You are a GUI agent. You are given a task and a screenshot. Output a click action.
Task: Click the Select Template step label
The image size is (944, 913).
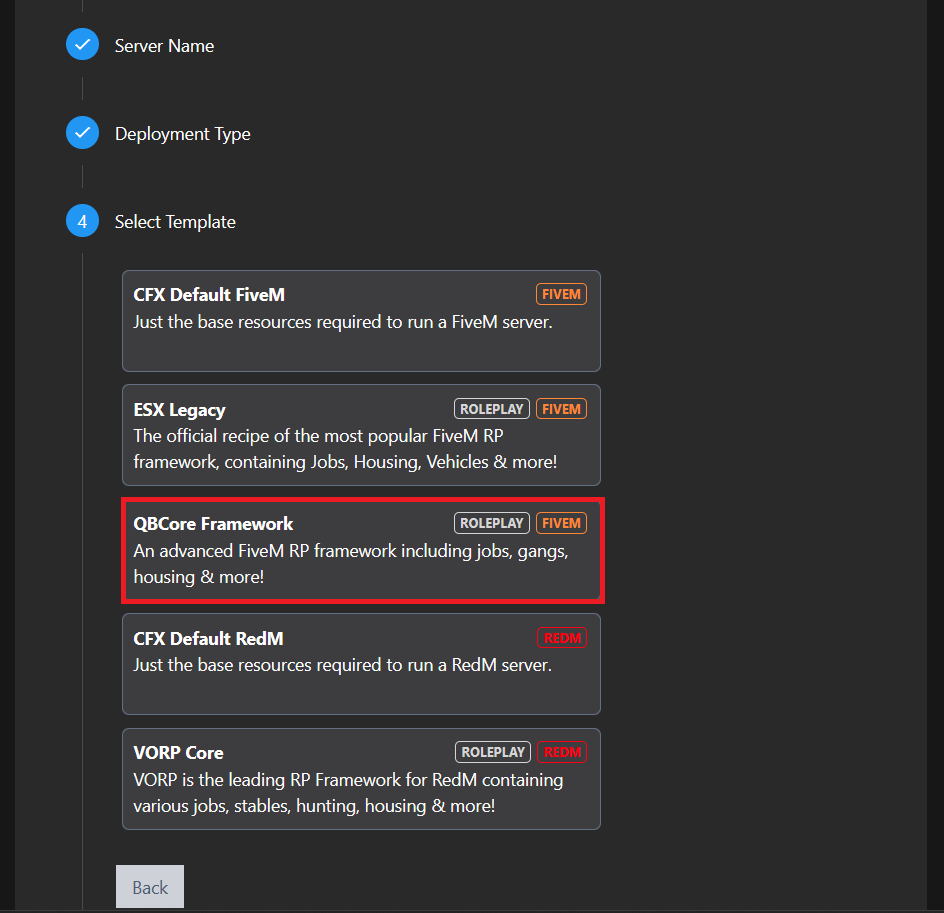tap(175, 222)
